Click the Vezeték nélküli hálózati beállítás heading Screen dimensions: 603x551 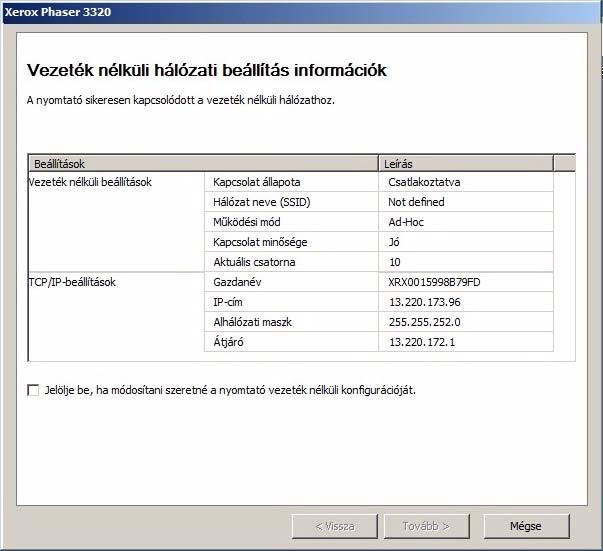click(207, 70)
